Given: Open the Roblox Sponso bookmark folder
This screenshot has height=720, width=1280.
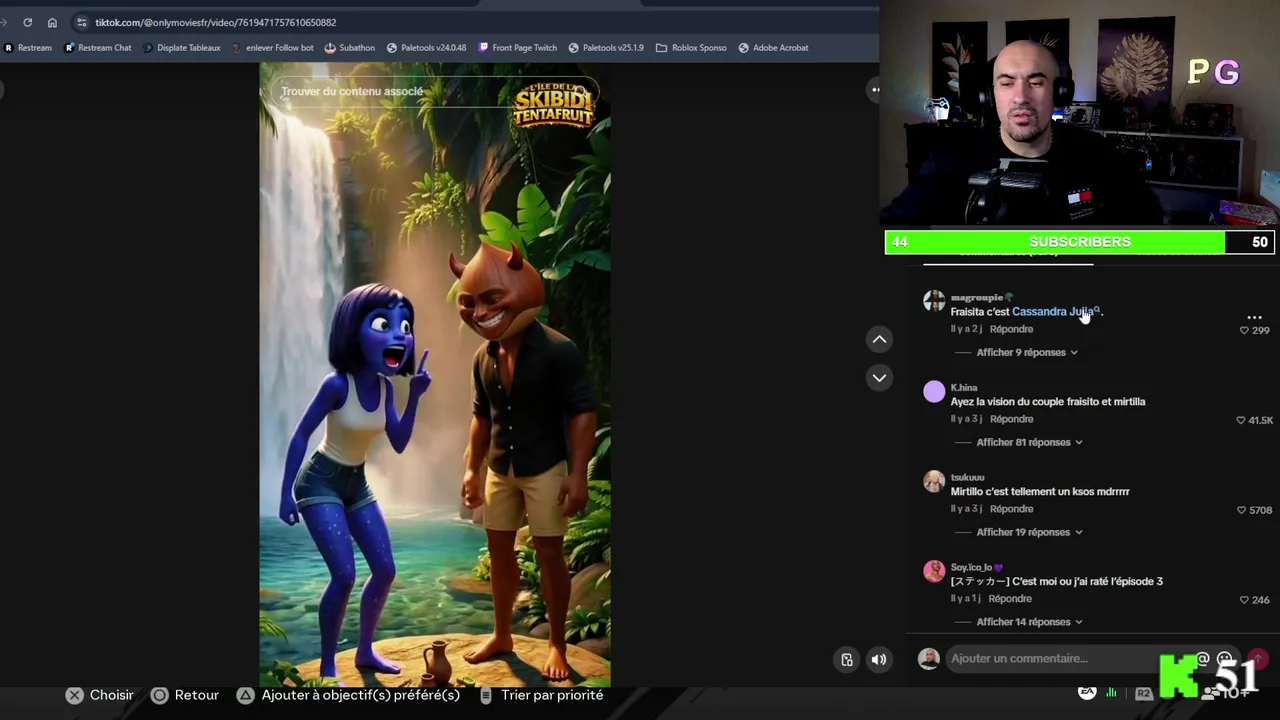Looking at the screenshot, I should point(691,47).
